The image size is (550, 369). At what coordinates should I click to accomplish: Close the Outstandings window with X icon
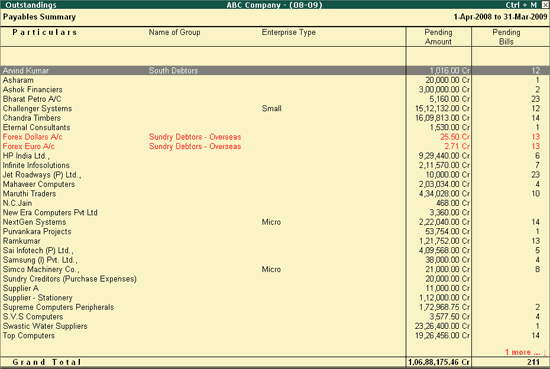click(x=545, y=5)
